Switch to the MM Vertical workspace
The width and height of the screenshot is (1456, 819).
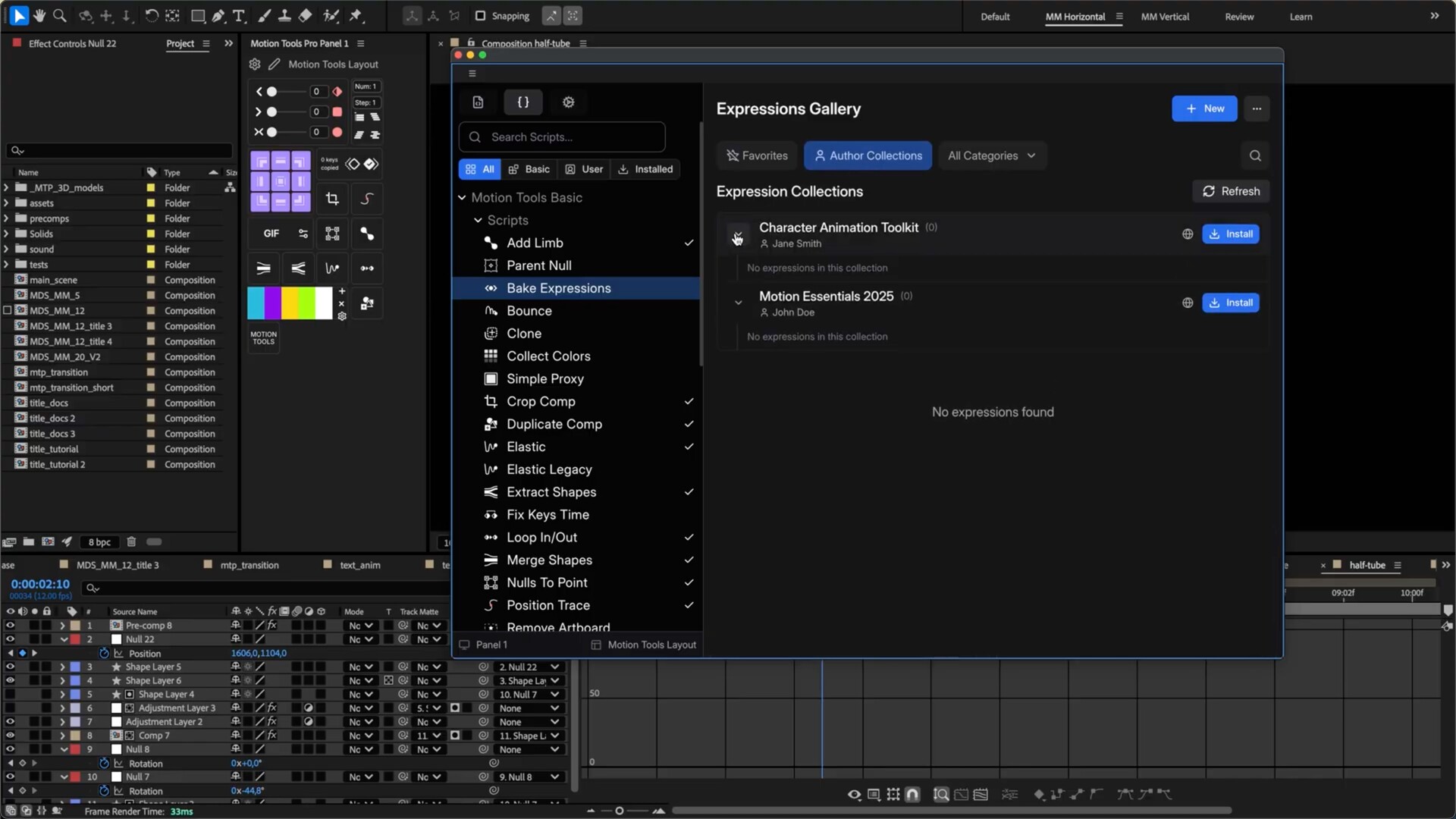[1165, 17]
